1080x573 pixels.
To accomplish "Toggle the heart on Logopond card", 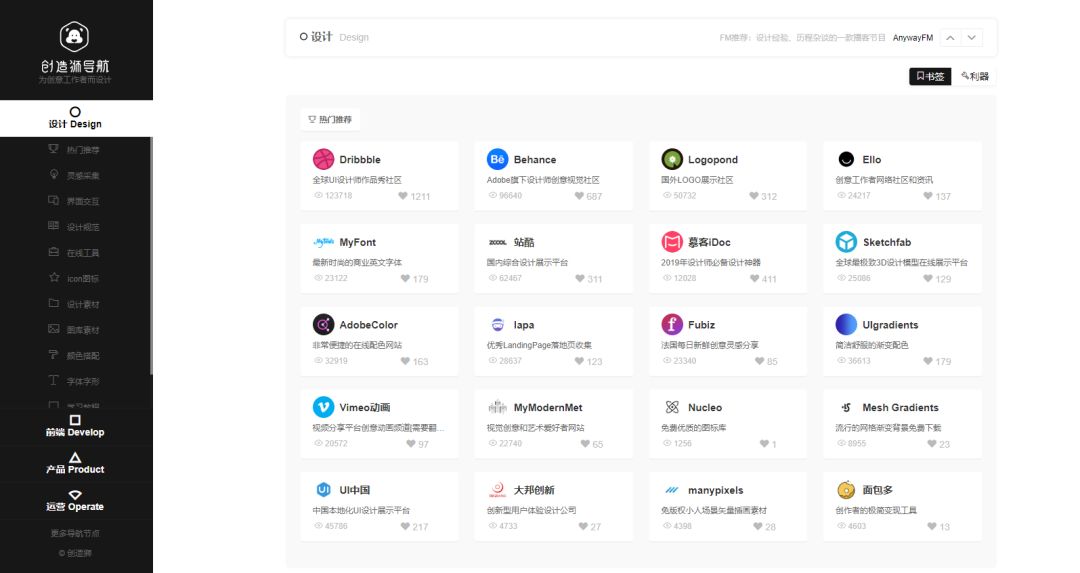I will (754, 196).
